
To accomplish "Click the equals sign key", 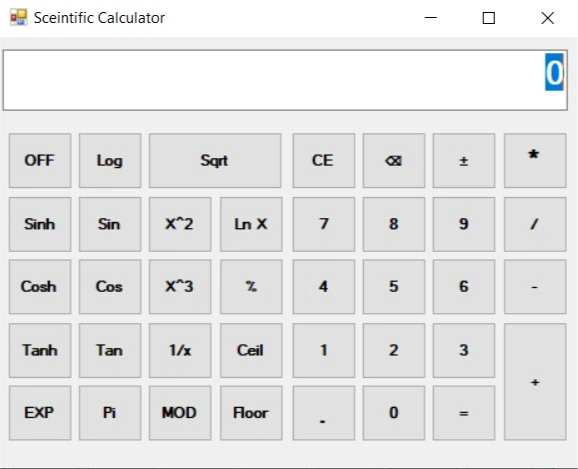I will coord(464,413).
